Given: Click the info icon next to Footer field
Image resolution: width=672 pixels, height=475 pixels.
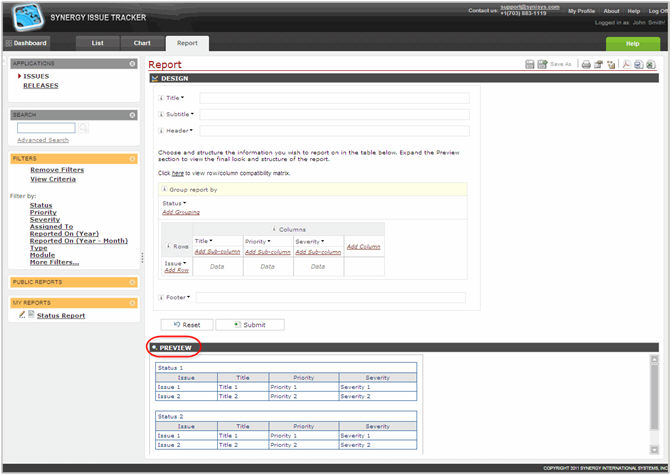Looking at the screenshot, I should click(162, 297).
